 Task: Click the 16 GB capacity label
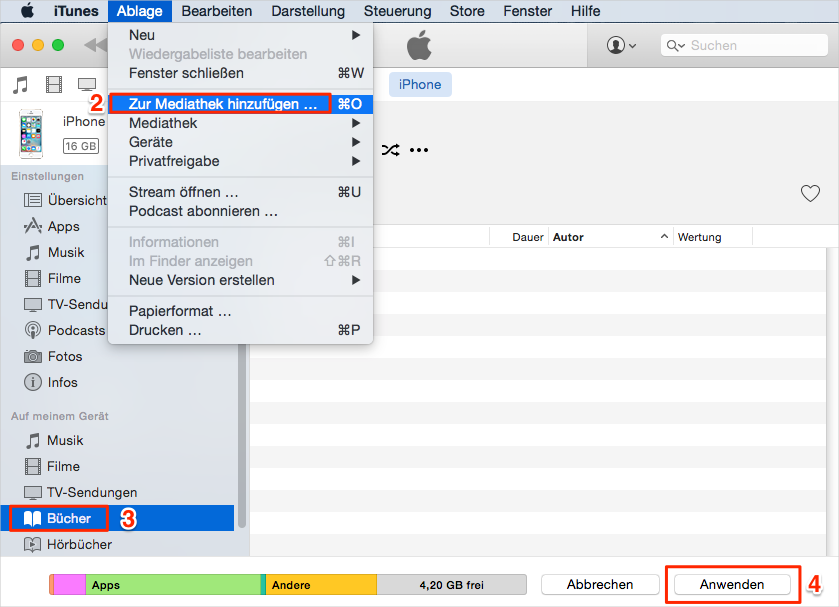(81, 146)
